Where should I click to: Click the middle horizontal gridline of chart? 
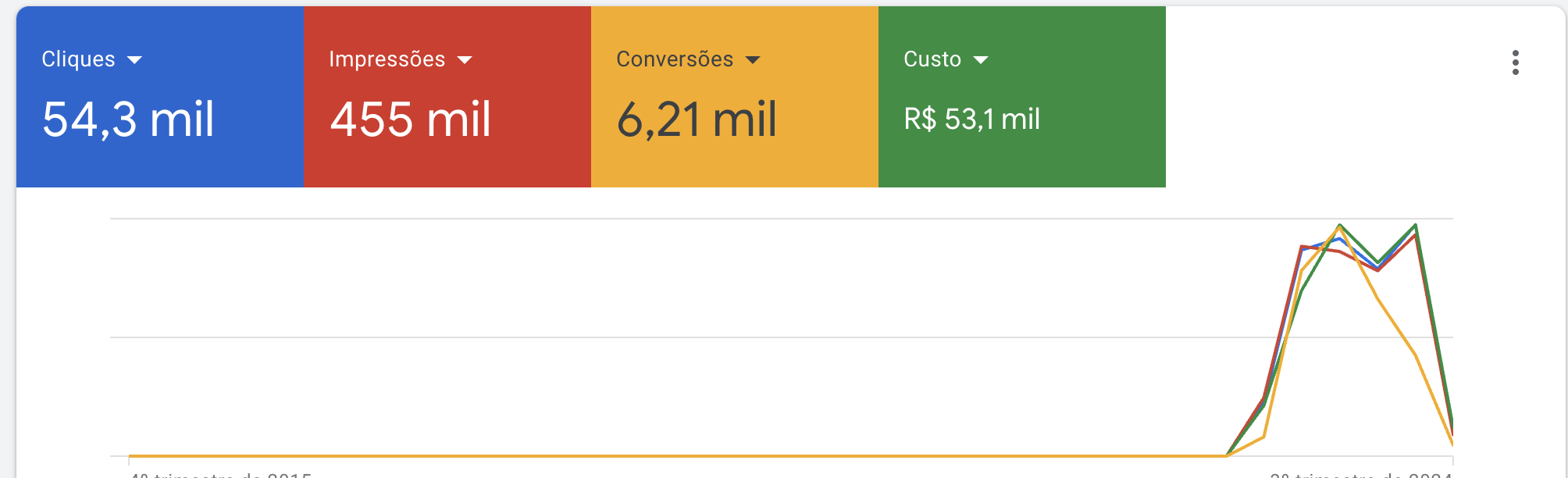coord(625,337)
